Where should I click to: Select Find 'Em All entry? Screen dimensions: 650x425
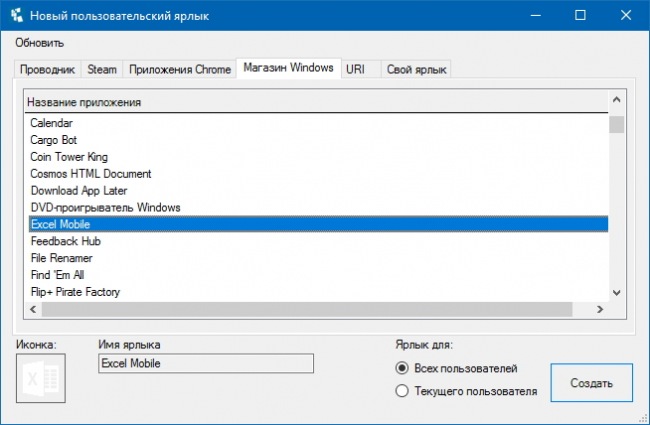point(318,275)
